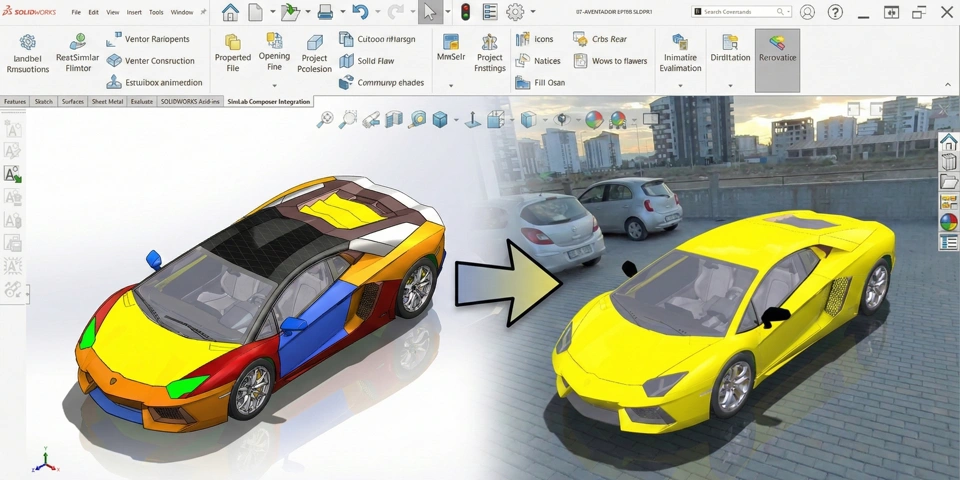This screenshot has width=960, height=480.
Task: Click the file file explorer folder in right task pane
Action: [x=948, y=182]
